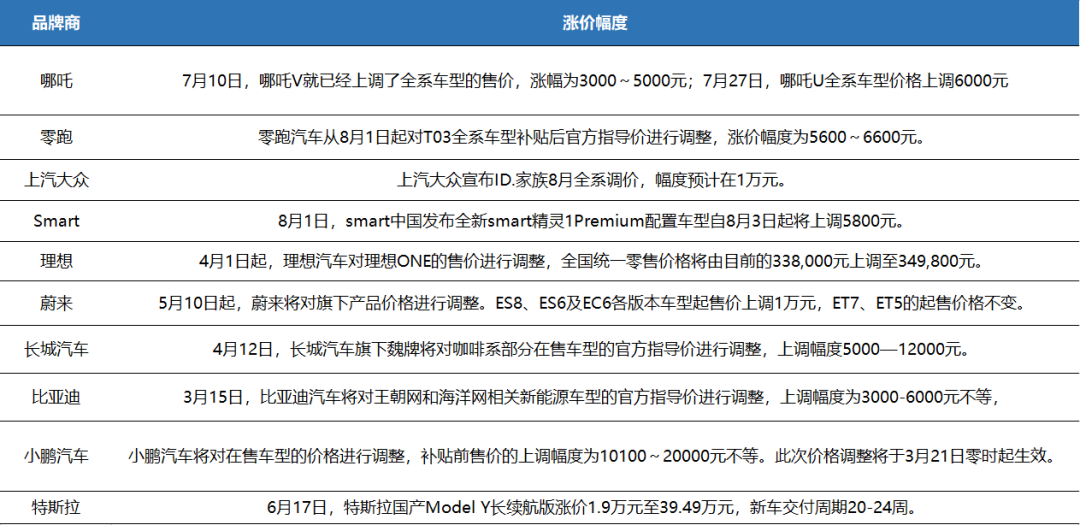Click the 涨价幅度 column header

[595, 23]
